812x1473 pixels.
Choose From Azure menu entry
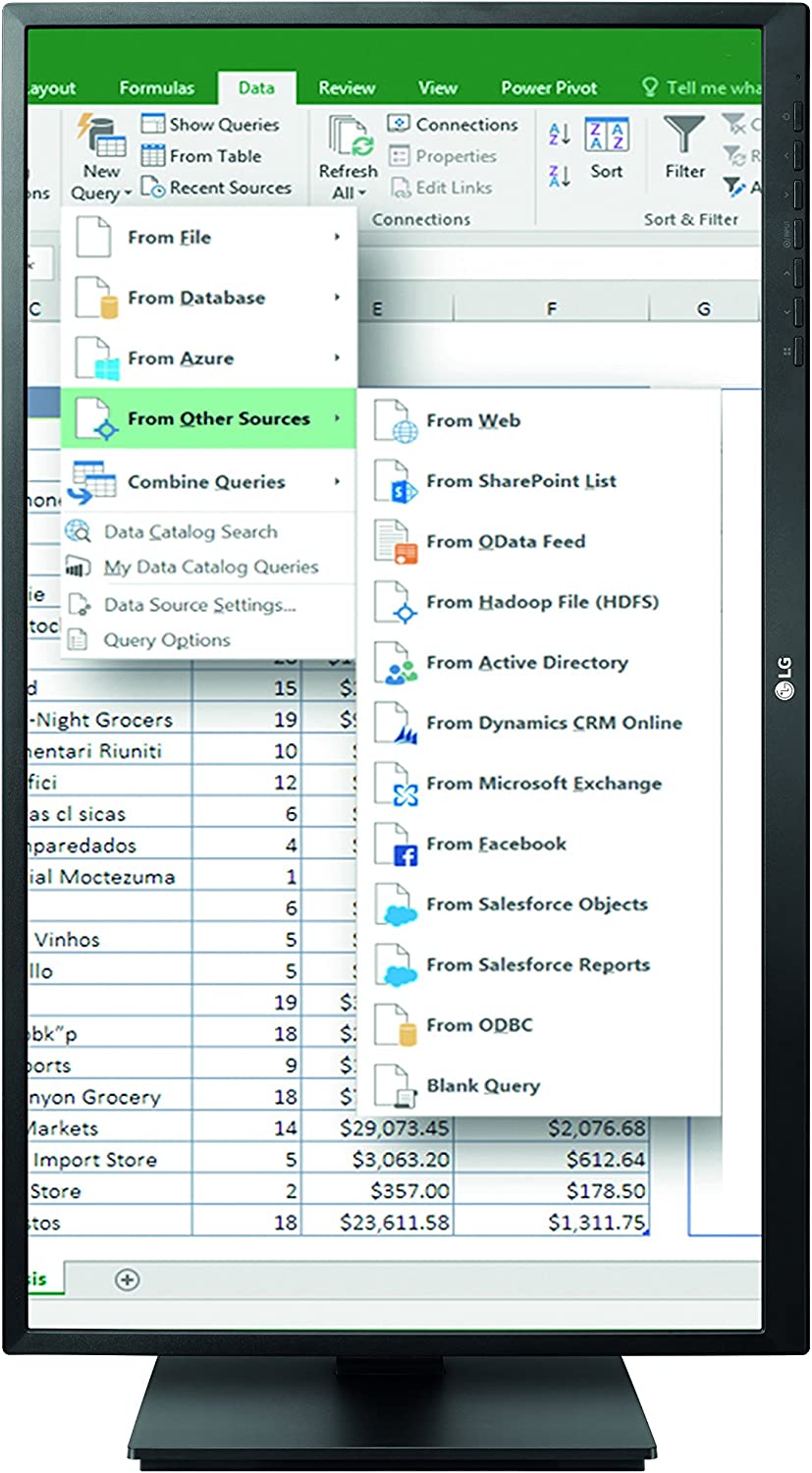click(208, 357)
